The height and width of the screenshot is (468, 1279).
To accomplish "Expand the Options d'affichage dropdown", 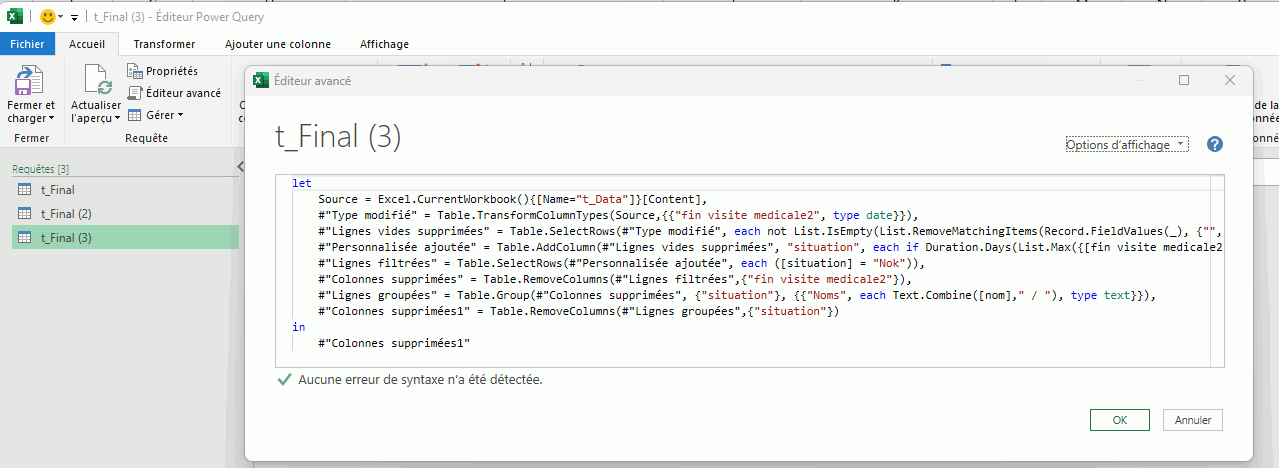I will coord(1126,145).
